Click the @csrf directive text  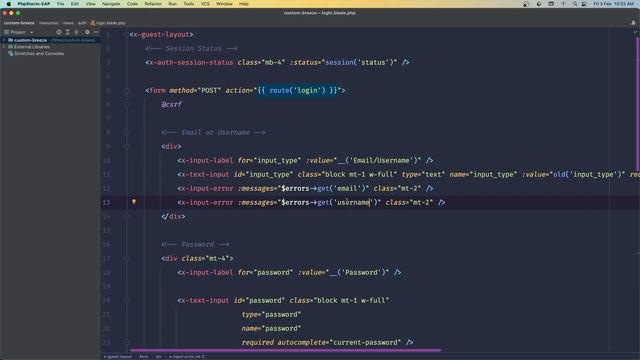pyautogui.click(x=171, y=104)
